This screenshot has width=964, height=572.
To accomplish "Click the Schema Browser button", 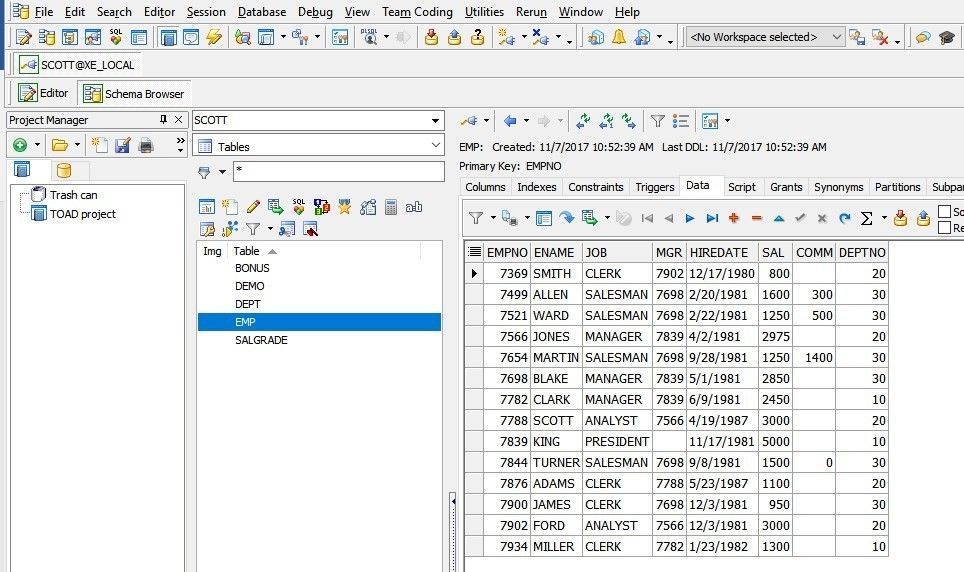I will (133, 93).
